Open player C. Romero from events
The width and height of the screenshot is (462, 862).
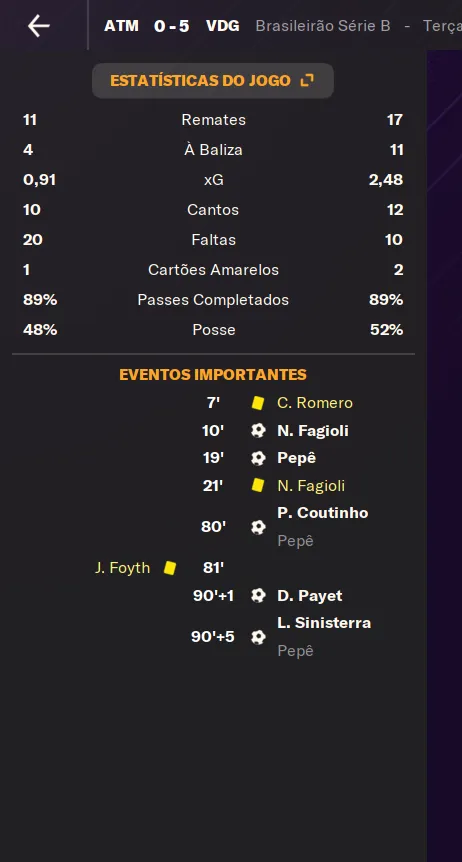click(315, 403)
